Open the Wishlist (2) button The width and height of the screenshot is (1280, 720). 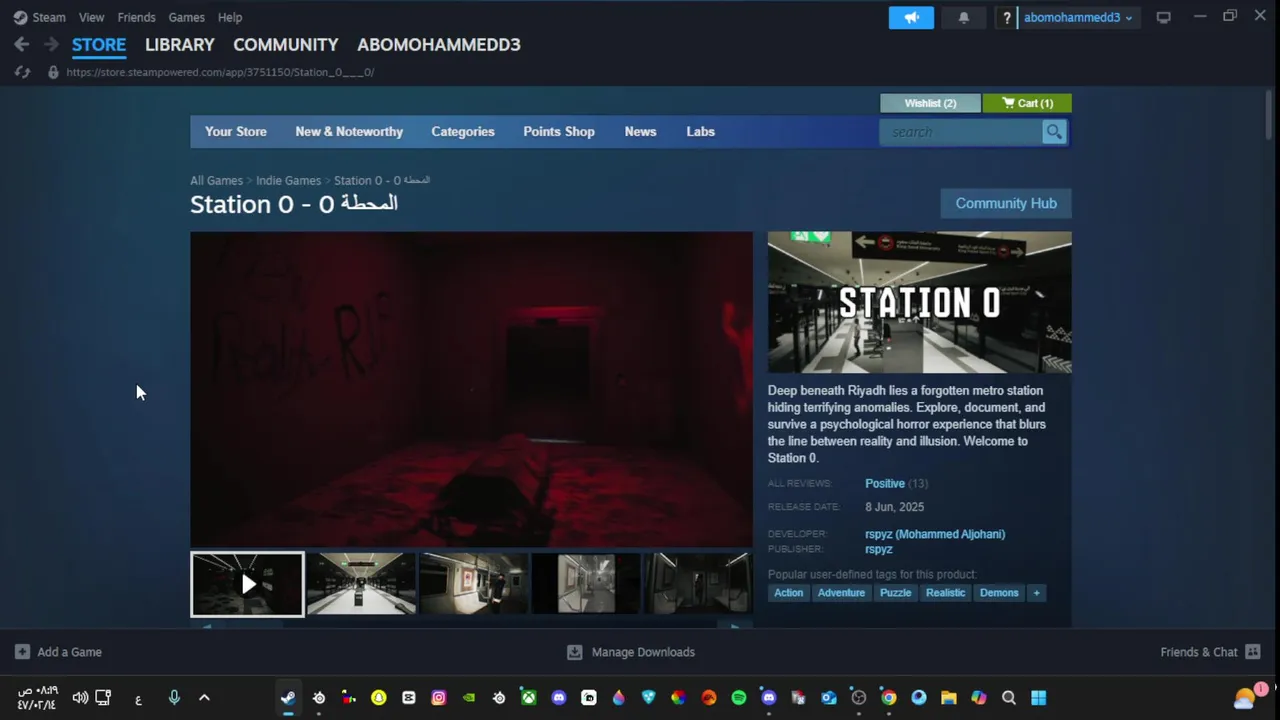pos(931,103)
